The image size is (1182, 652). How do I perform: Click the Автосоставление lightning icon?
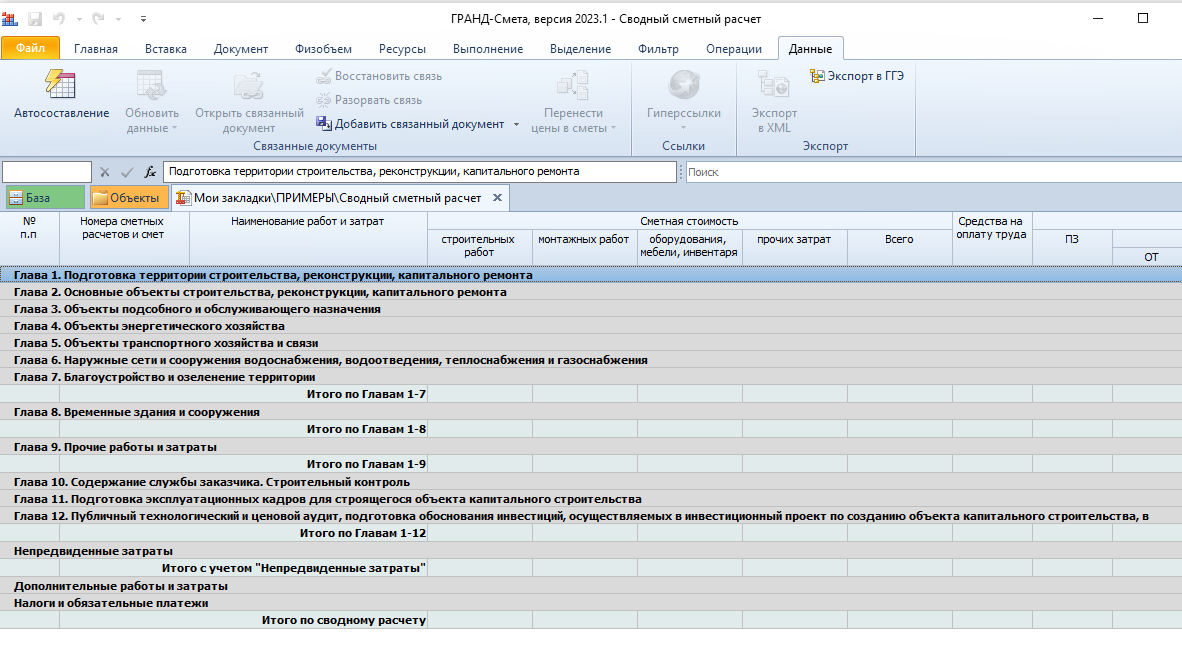pos(60,84)
